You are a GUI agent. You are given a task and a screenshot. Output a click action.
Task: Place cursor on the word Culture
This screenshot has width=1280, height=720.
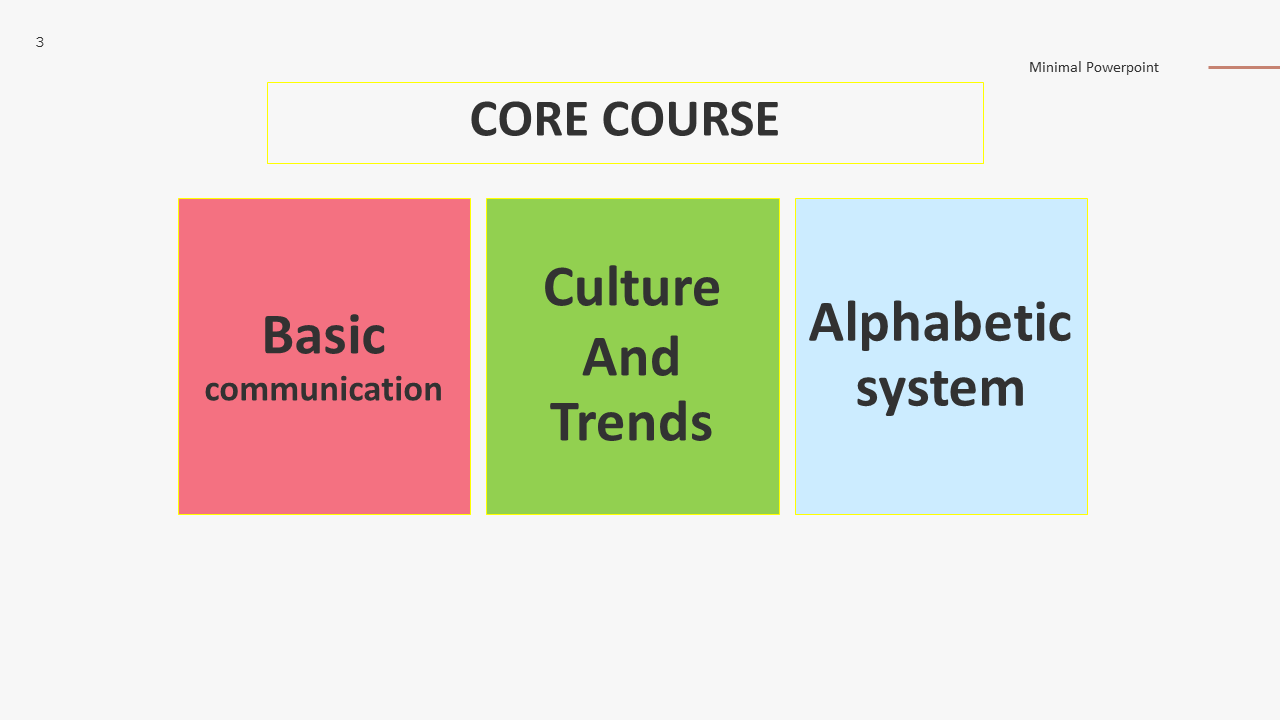[x=632, y=287]
